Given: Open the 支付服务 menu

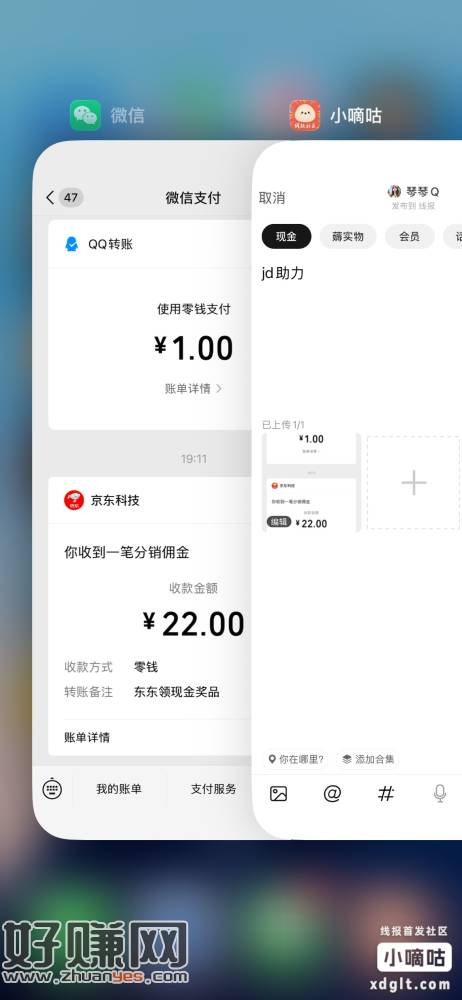Looking at the screenshot, I should pos(213,789).
